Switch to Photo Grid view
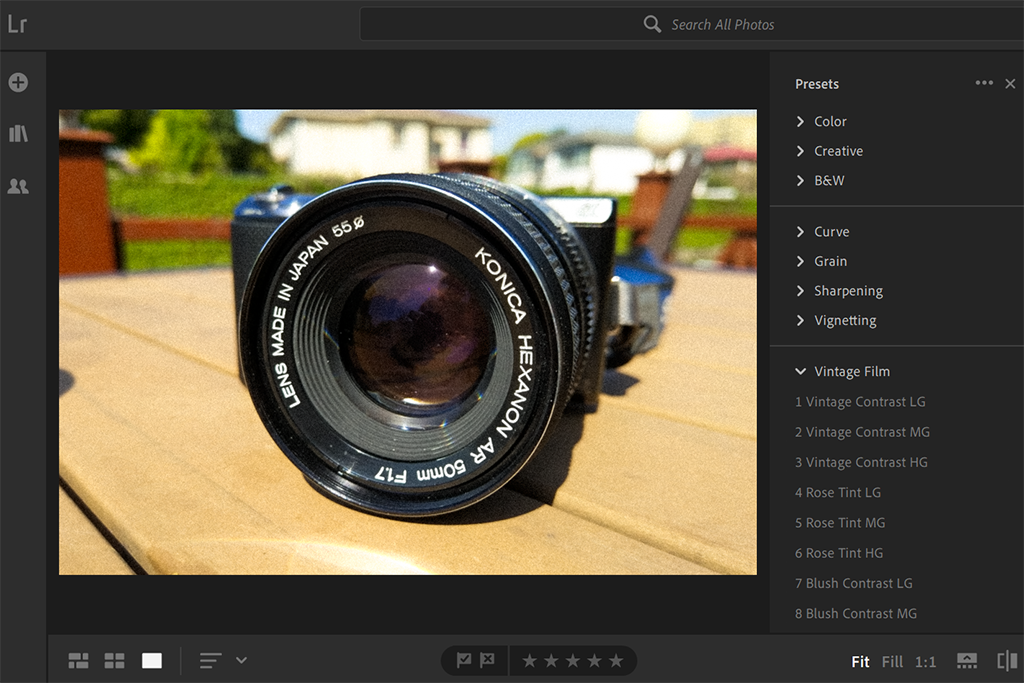The width and height of the screenshot is (1024, 683). [x=78, y=661]
